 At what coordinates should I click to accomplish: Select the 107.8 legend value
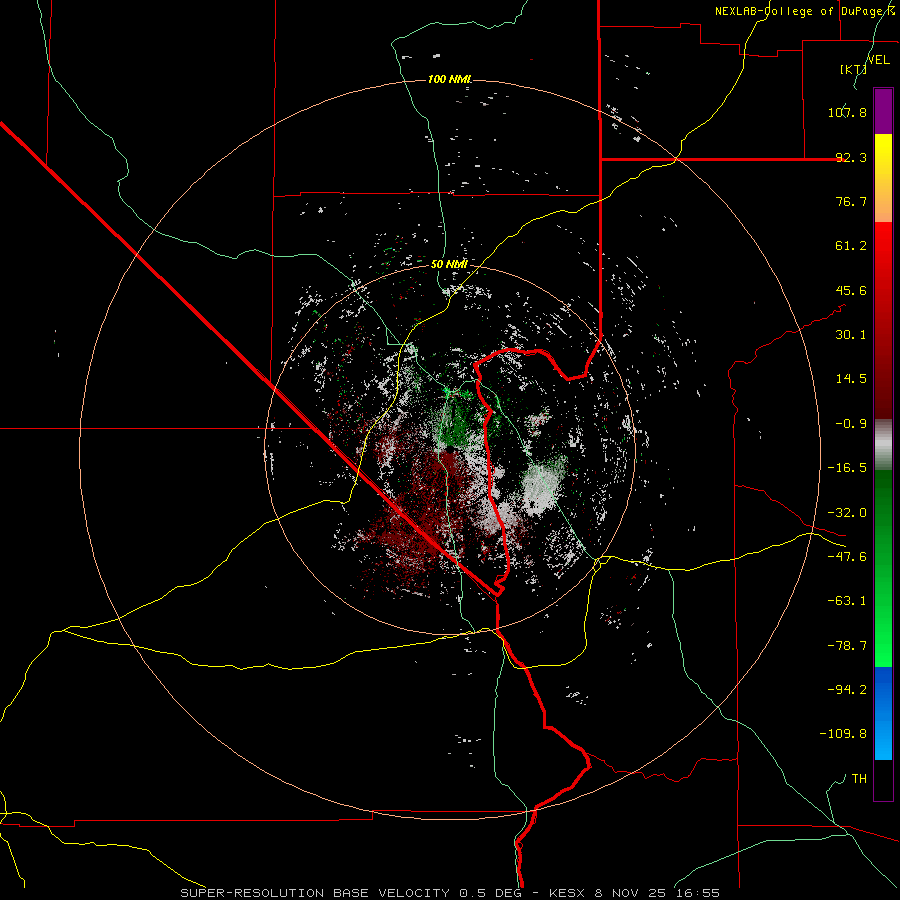click(x=847, y=112)
